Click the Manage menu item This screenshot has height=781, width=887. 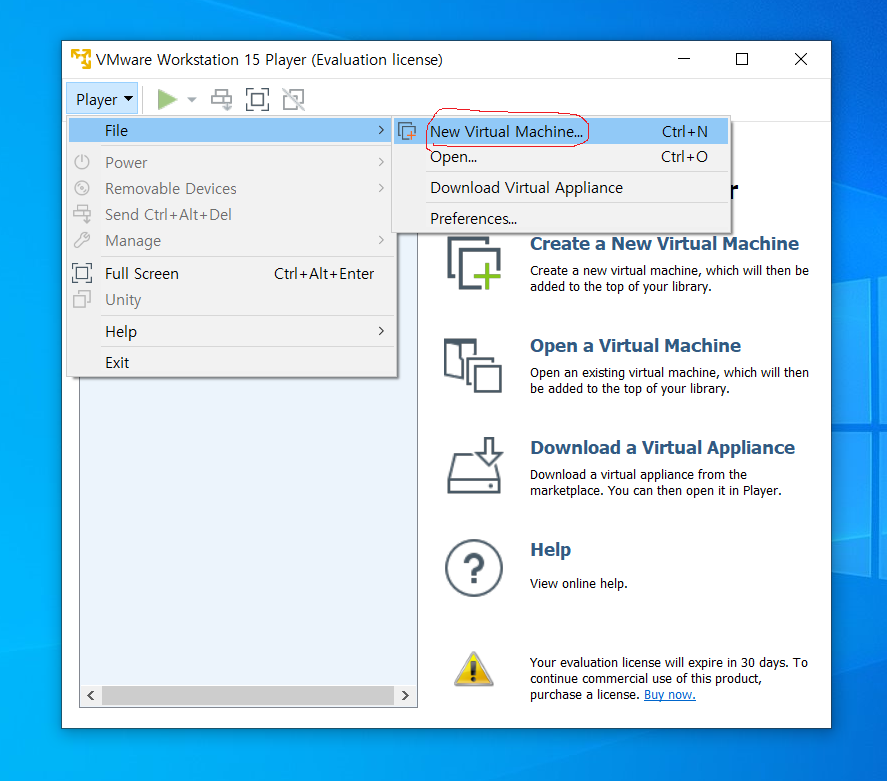230,240
